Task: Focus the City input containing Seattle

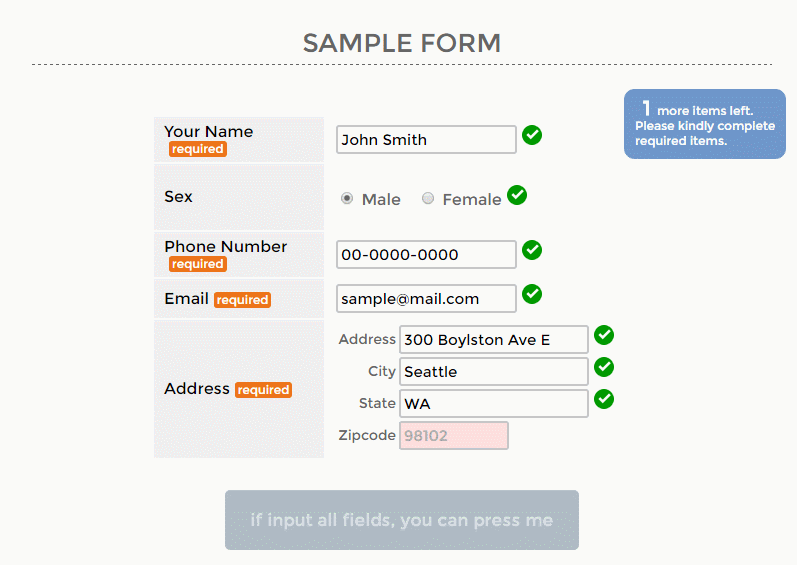Action: tap(494, 371)
